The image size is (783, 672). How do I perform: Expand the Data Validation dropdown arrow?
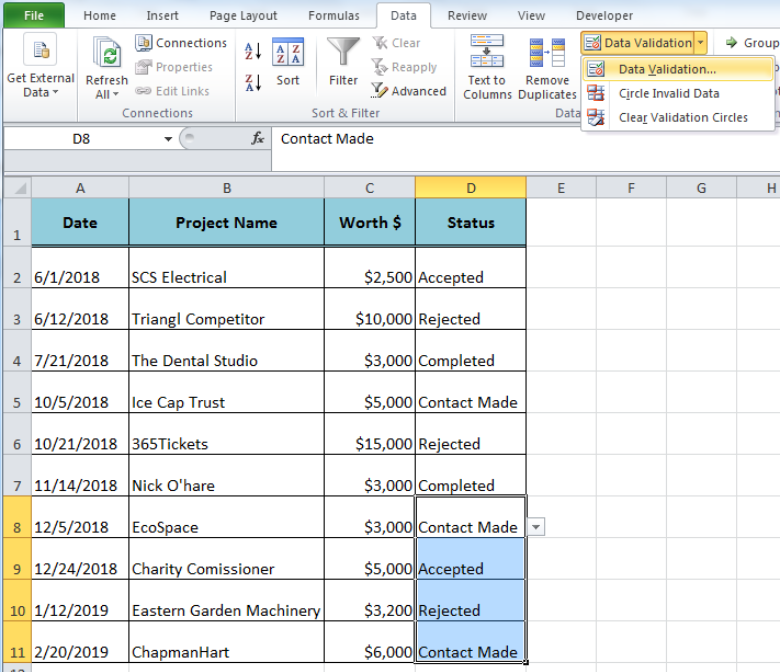(x=701, y=43)
